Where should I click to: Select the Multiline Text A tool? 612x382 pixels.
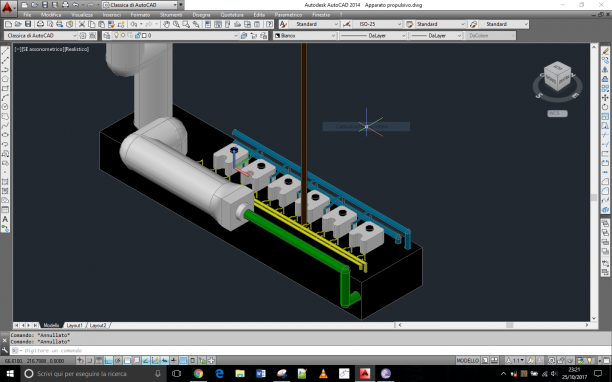(x=5, y=219)
